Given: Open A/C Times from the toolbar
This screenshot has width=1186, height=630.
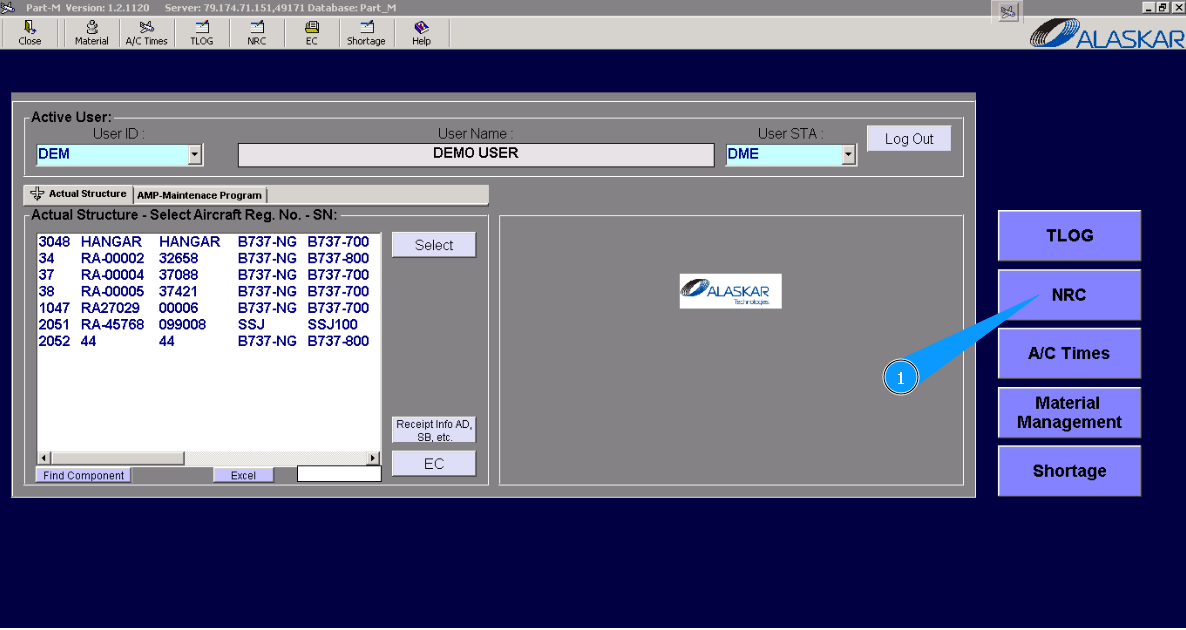Looking at the screenshot, I should 147,33.
